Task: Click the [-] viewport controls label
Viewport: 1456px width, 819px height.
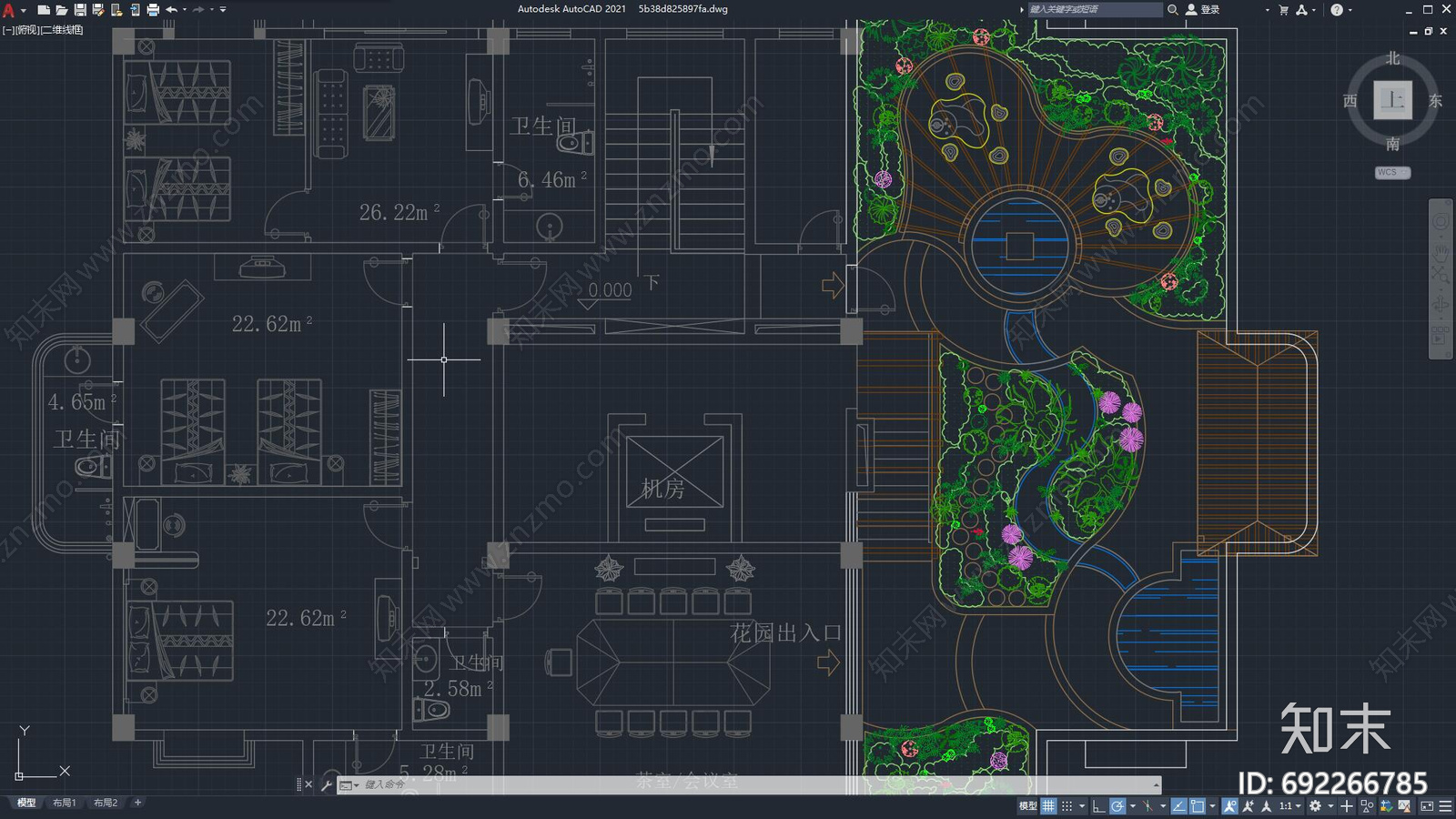Action: (8, 30)
